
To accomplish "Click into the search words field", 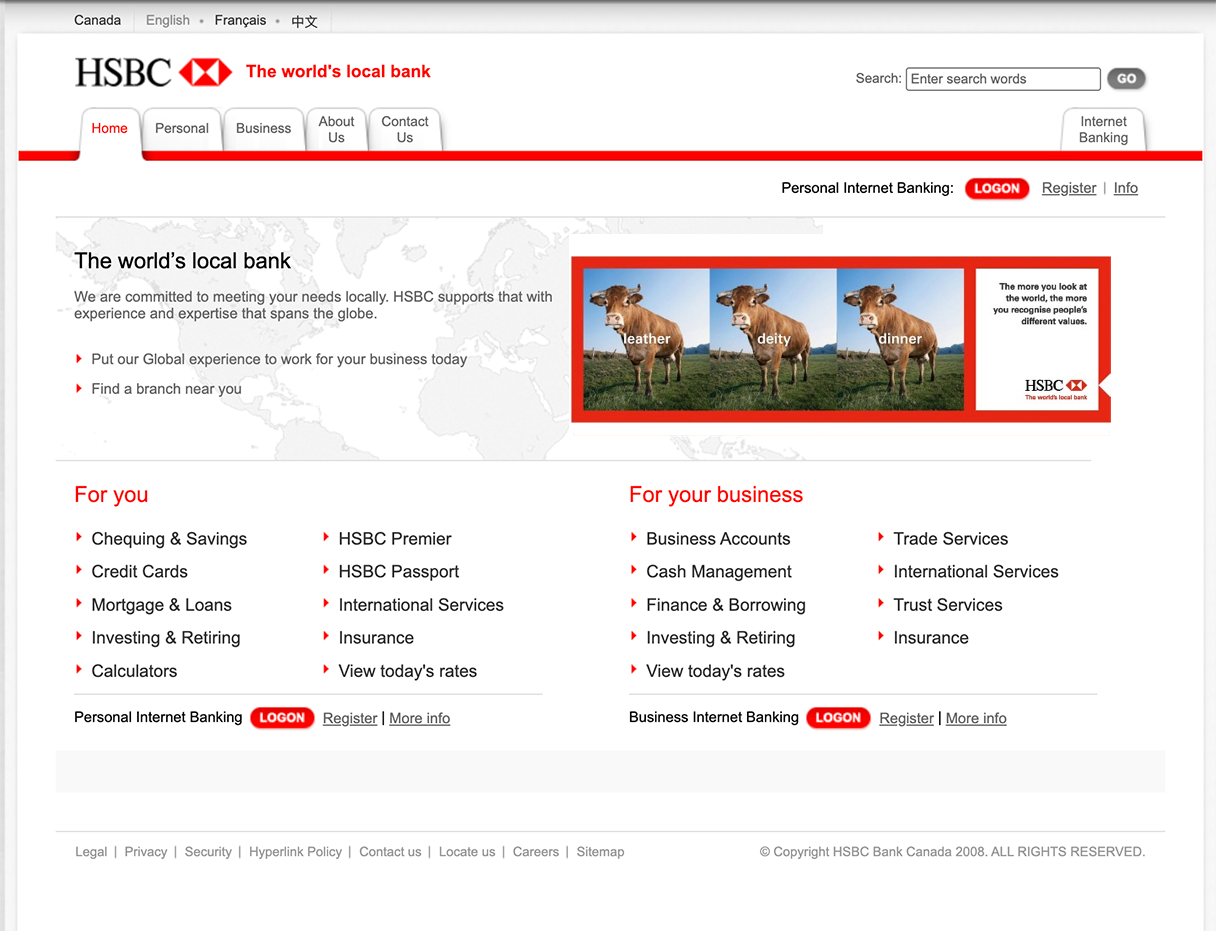I will (1003, 79).
